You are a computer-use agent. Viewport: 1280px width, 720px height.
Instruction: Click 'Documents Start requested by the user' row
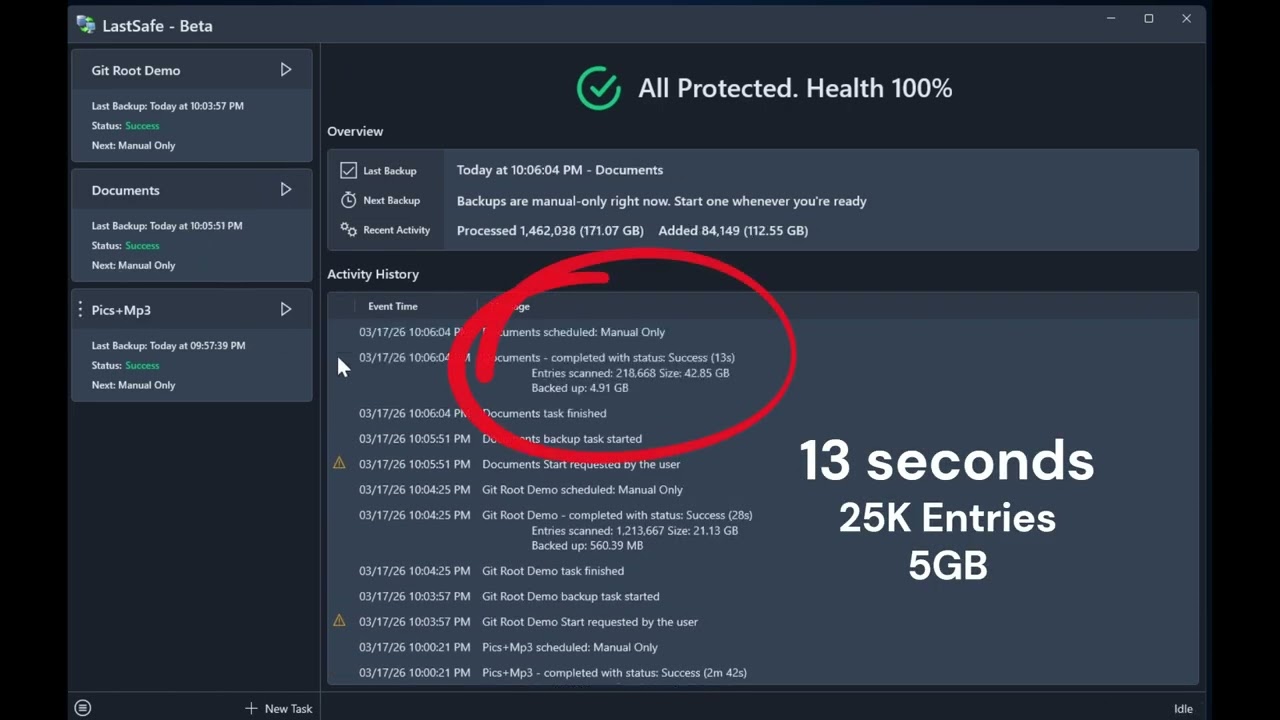(581, 464)
